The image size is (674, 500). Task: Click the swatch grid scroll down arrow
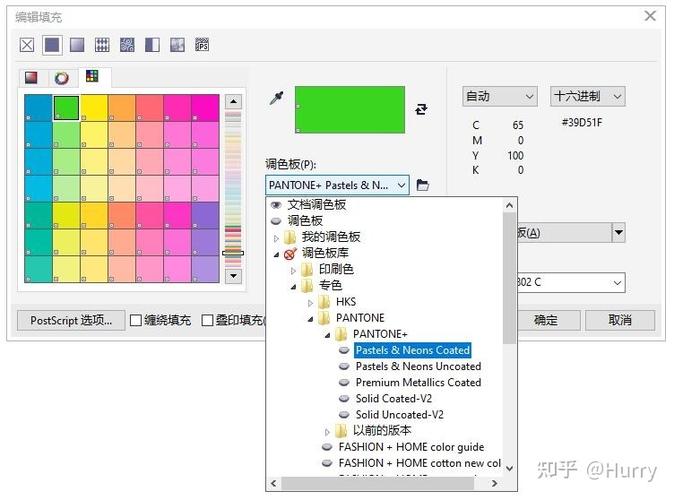click(x=233, y=276)
